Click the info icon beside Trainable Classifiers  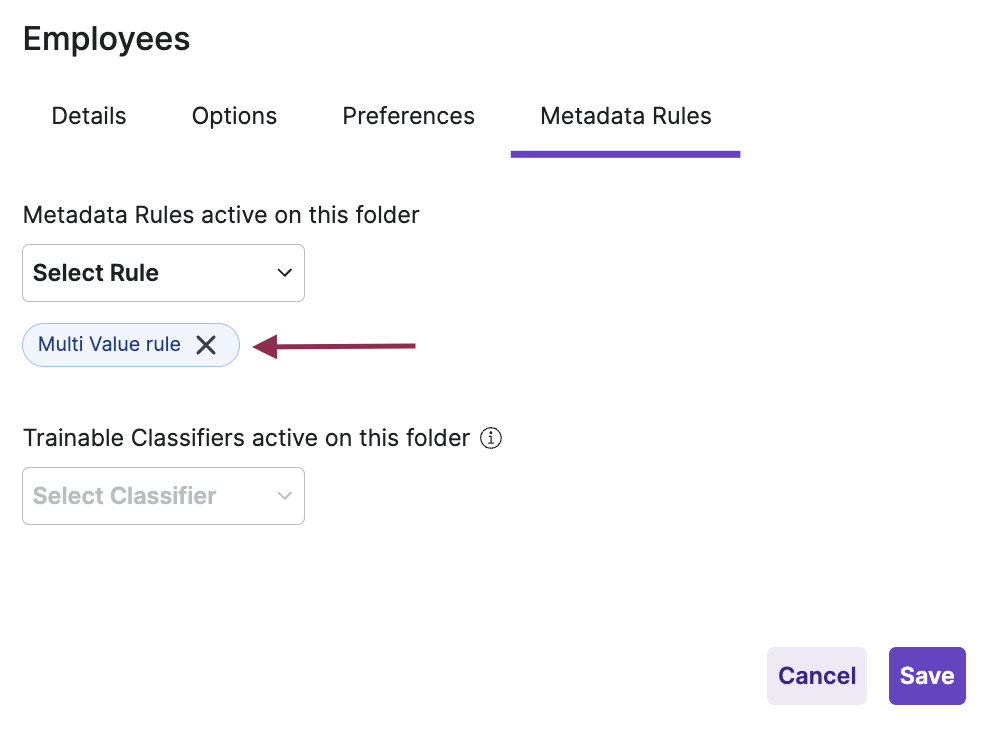tap(490, 438)
